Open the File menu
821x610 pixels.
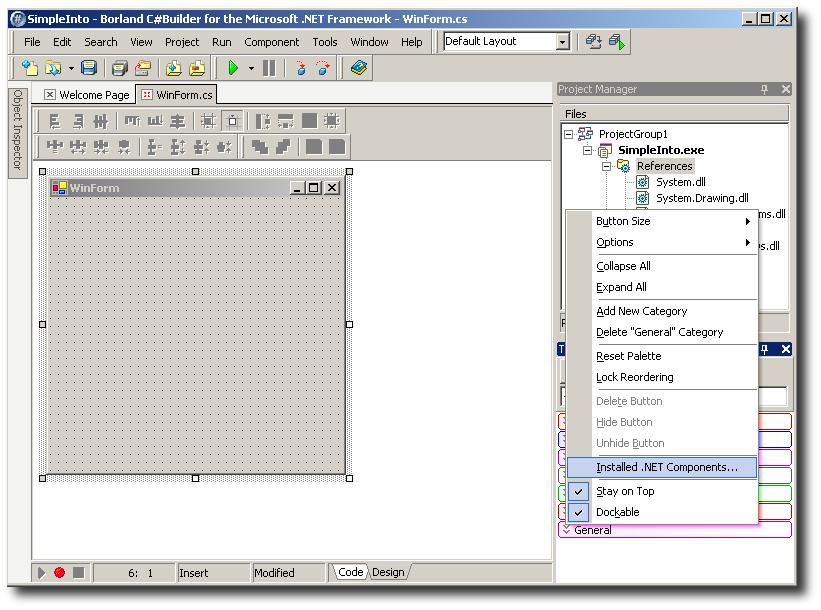click(32, 42)
